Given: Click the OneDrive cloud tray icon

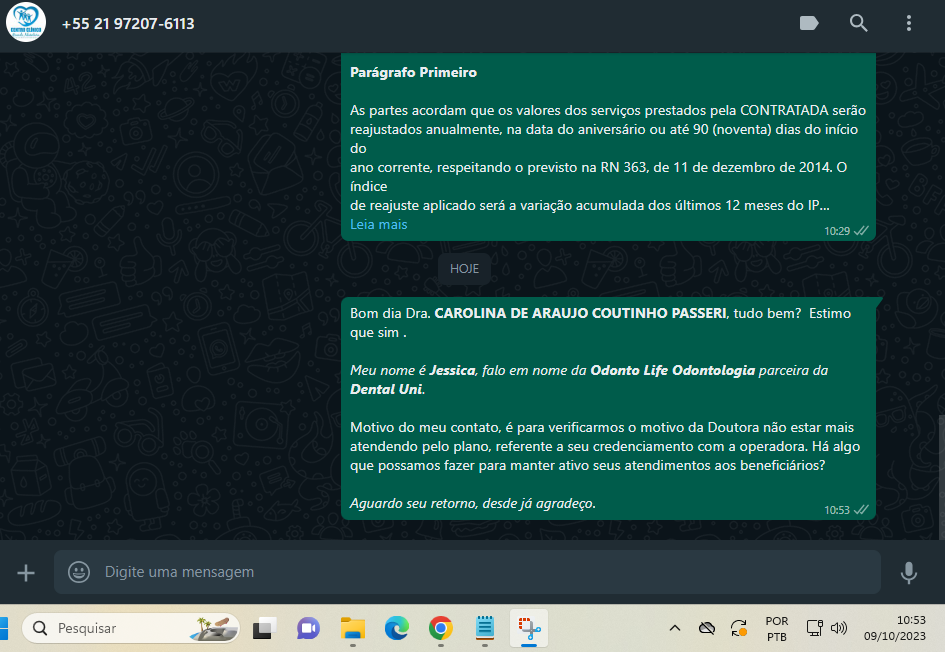Looking at the screenshot, I should [x=707, y=628].
